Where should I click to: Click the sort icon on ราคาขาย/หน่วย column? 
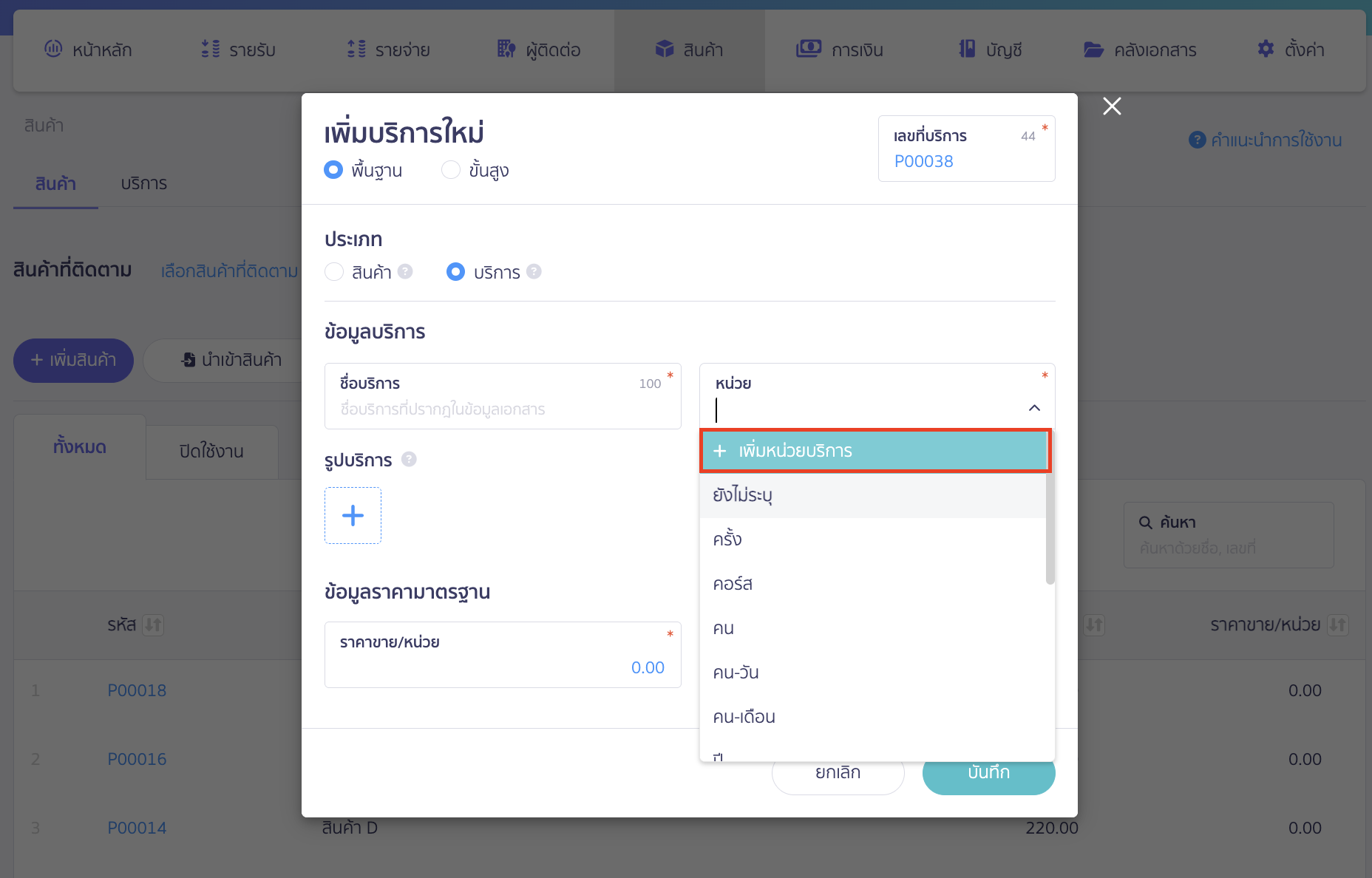coord(1337,625)
